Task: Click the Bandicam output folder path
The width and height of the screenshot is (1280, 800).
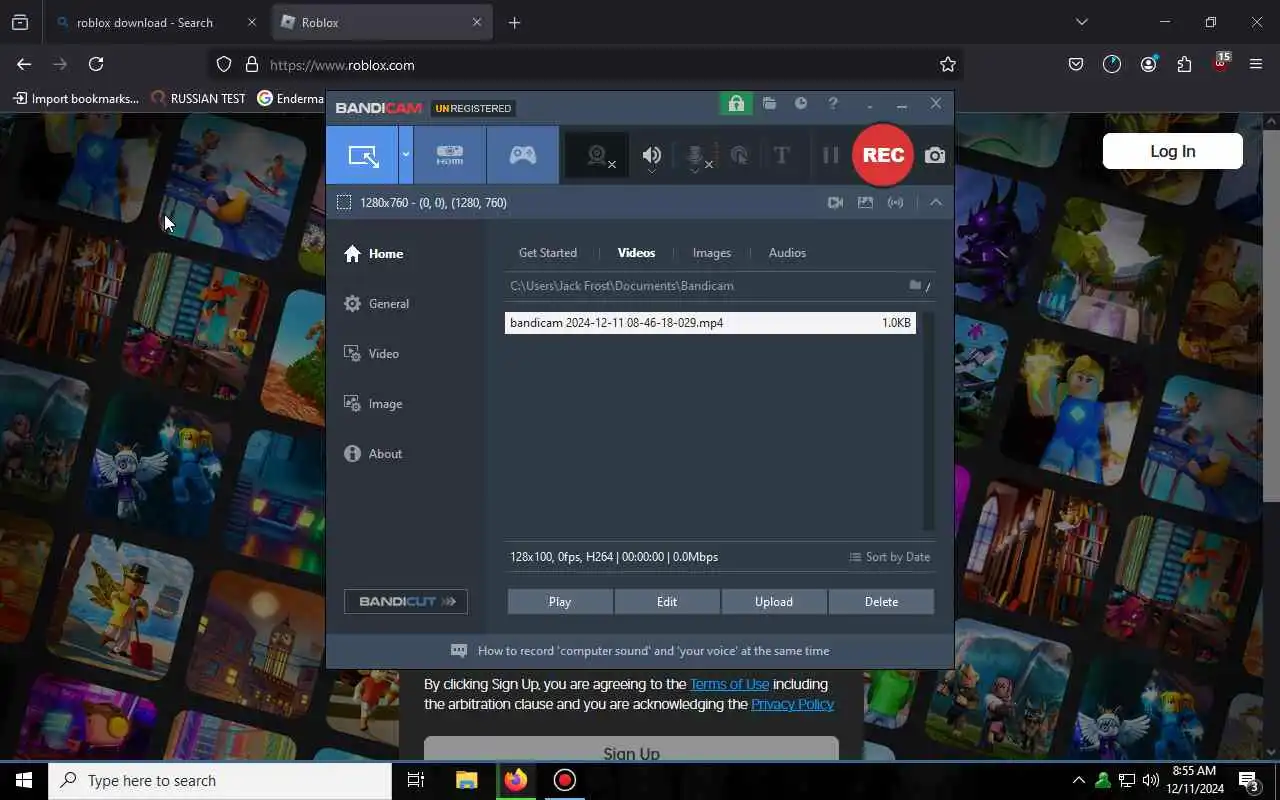Action: (622, 286)
